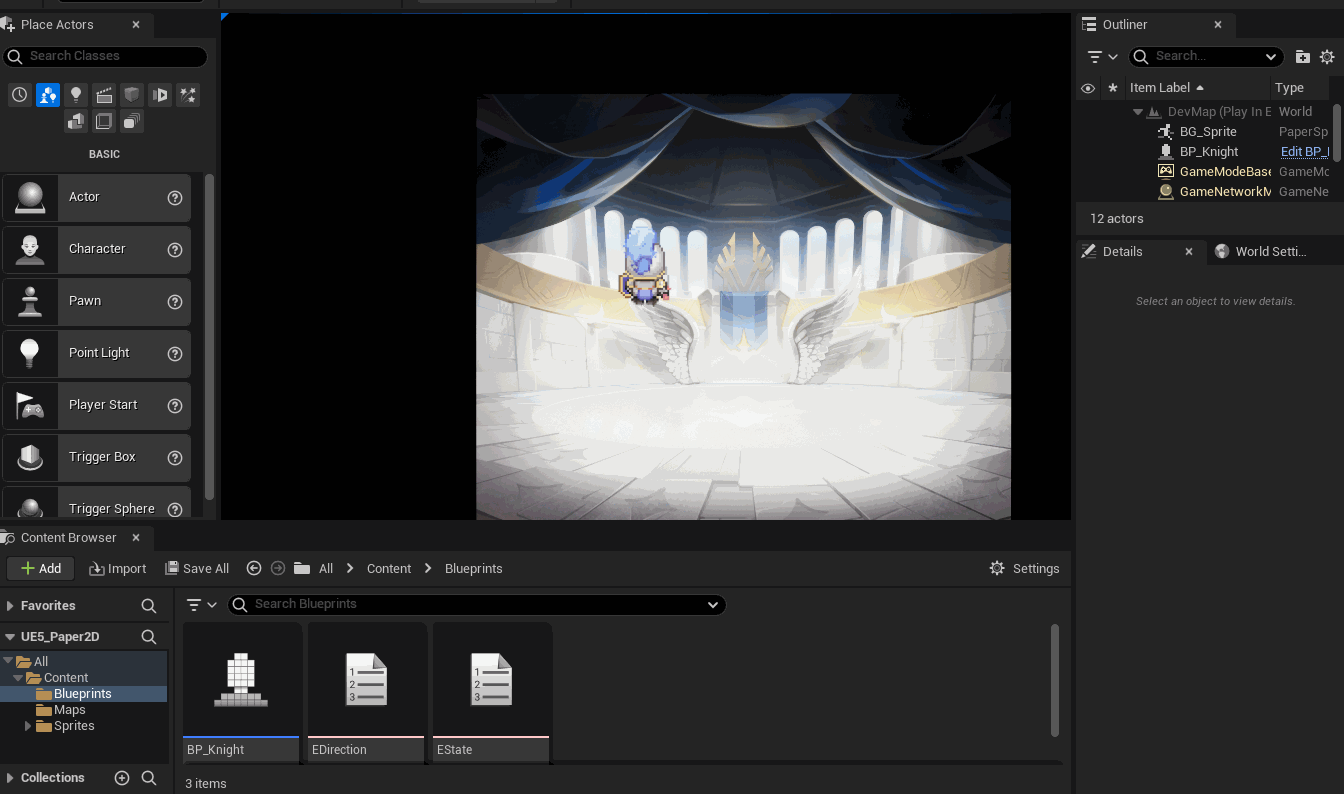1344x794 pixels.
Task: Click the Add button in Content Browser
Action: pos(41,568)
